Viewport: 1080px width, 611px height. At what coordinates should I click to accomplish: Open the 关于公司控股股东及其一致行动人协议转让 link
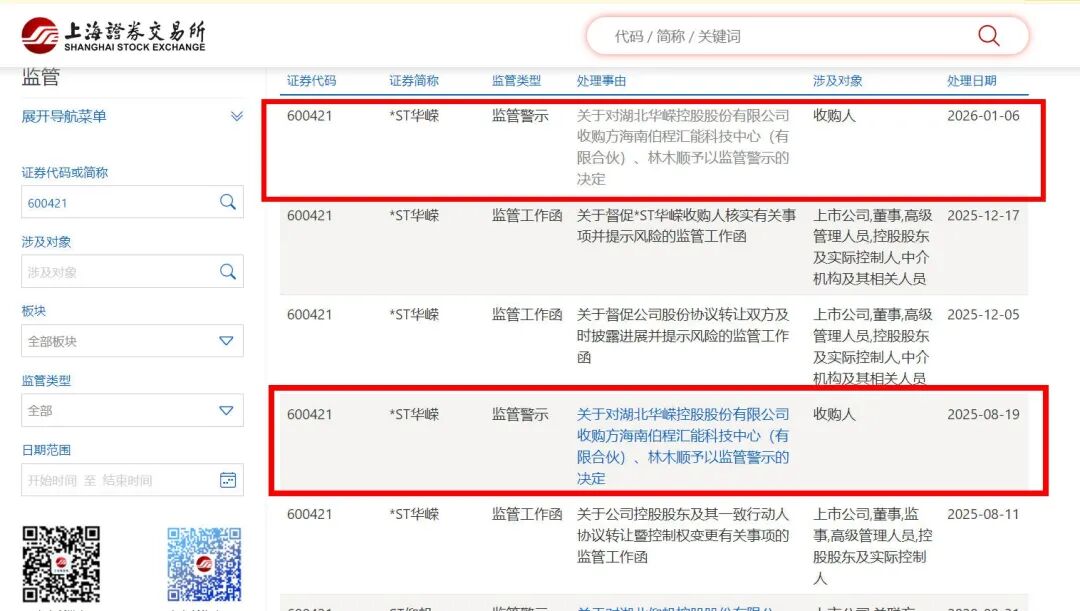(683, 536)
